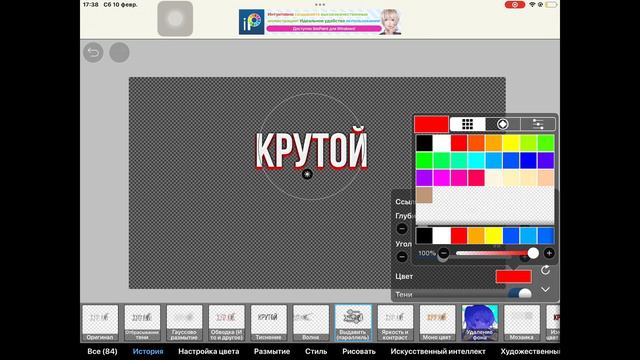Pick white in the palette's top row
This screenshot has width=640, height=360.
[442, 143]
